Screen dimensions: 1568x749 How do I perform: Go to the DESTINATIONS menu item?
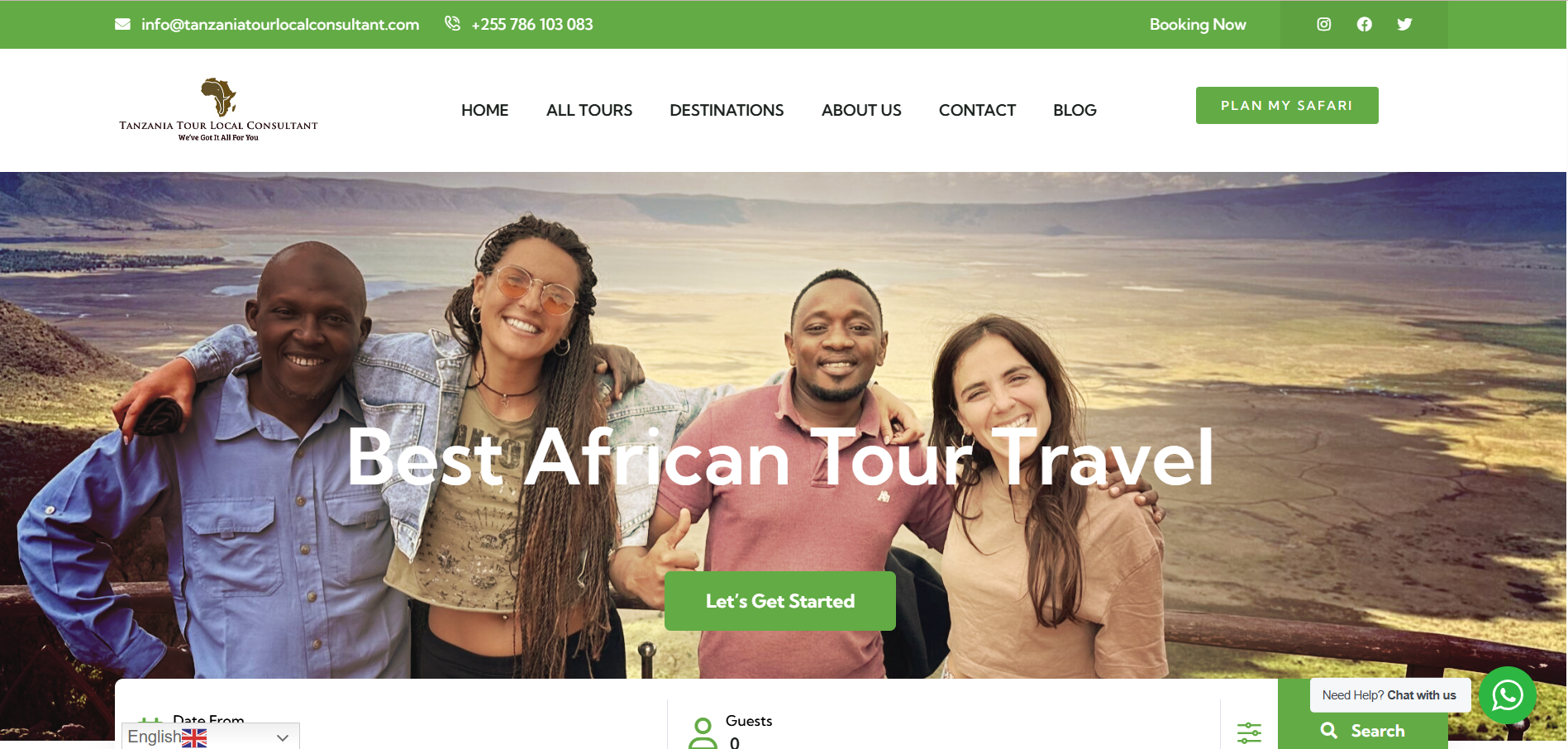pyautogui.click(x=727, y=110)
